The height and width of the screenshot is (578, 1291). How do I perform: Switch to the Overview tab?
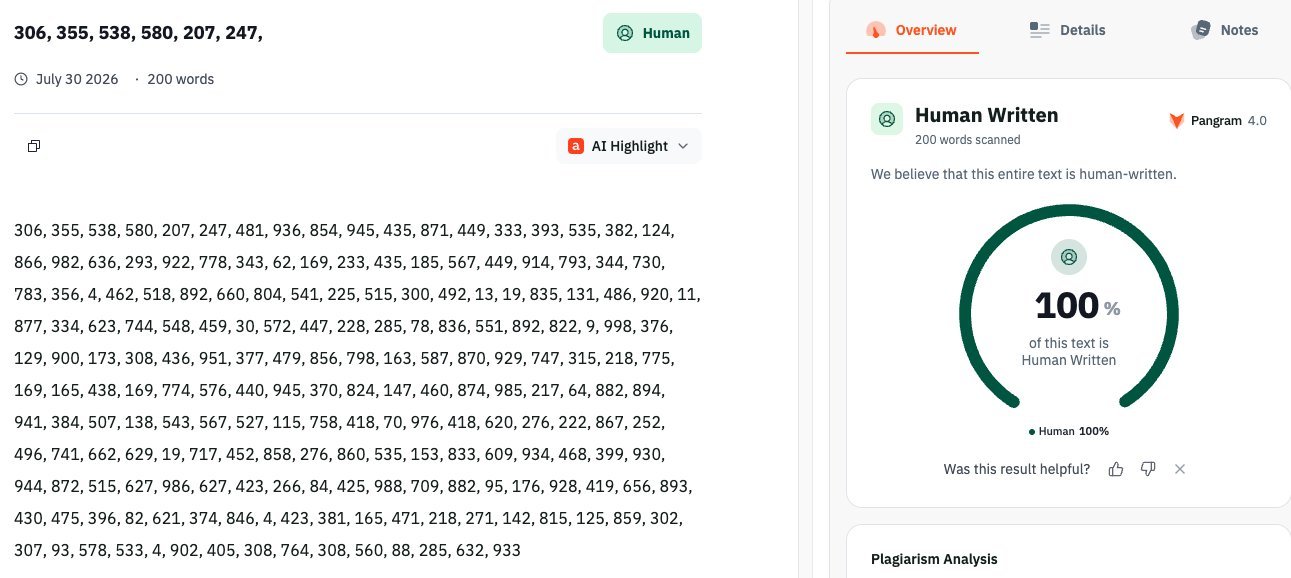coord(912,30)
